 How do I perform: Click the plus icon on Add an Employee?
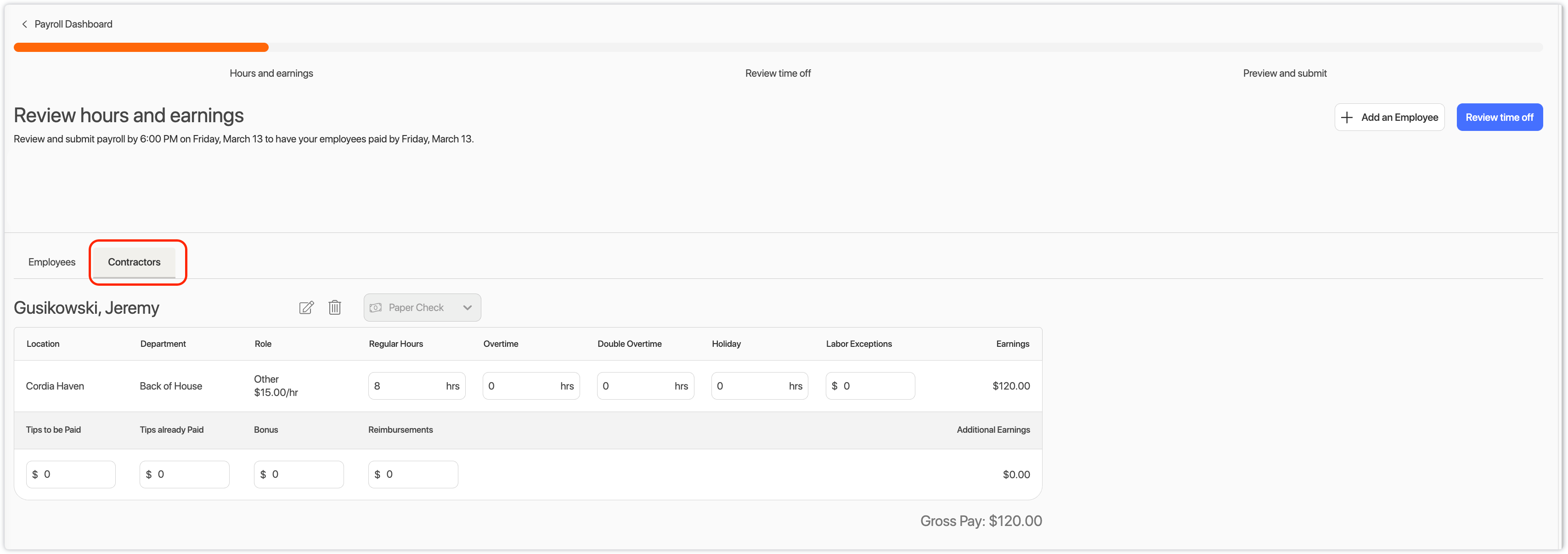[x=1347, y=118]
